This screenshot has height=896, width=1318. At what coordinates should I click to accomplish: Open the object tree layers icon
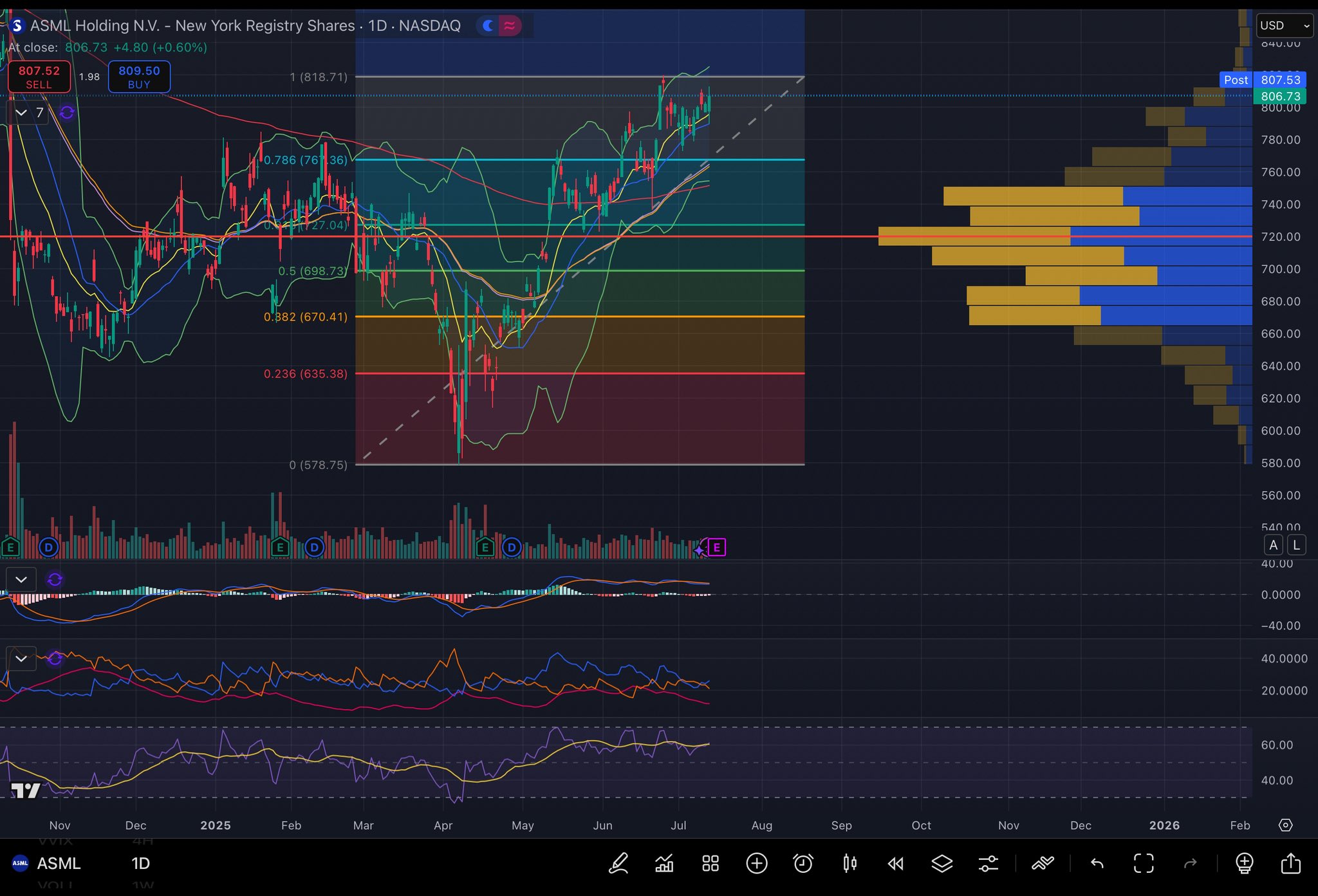click(942, 863)
